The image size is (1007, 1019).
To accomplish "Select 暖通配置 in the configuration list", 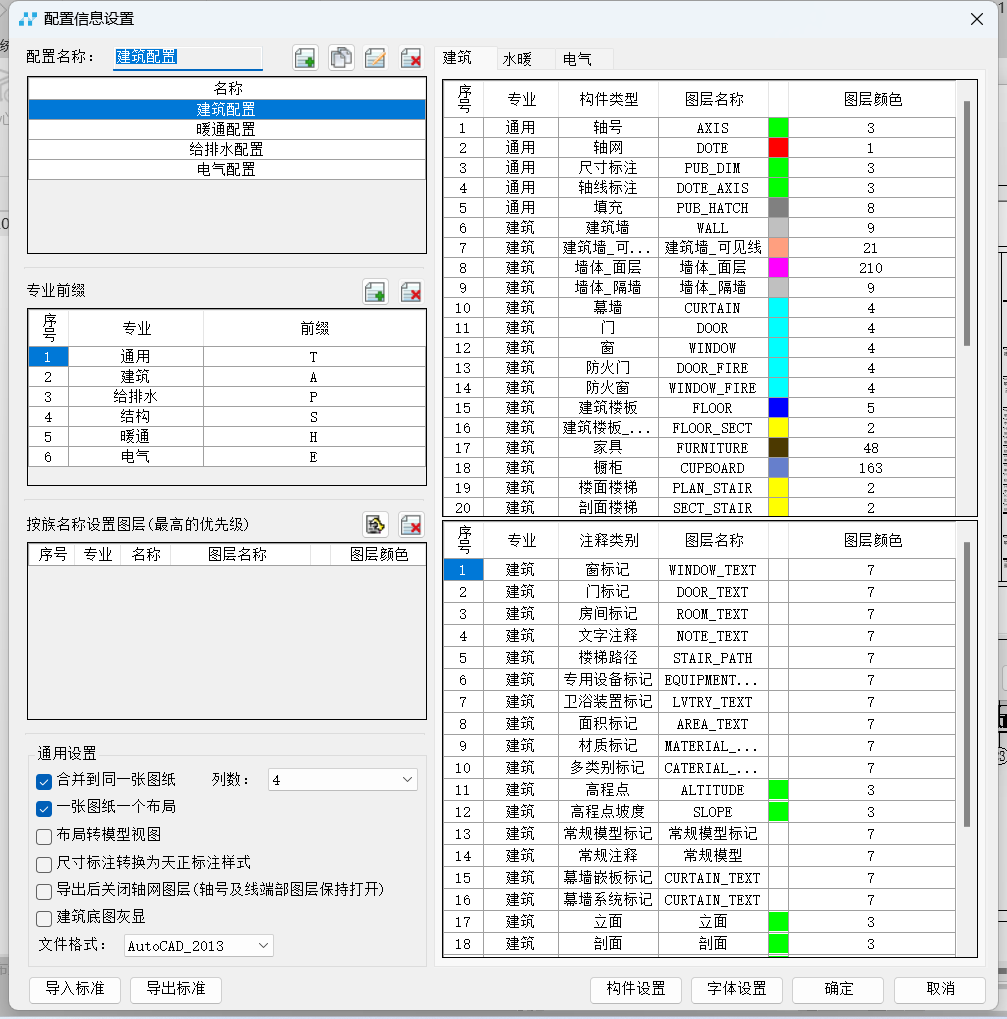I will click(x=226, y=129).
